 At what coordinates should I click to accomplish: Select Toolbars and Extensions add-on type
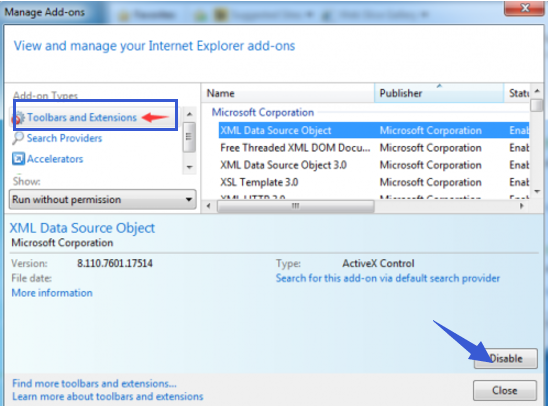82,117
